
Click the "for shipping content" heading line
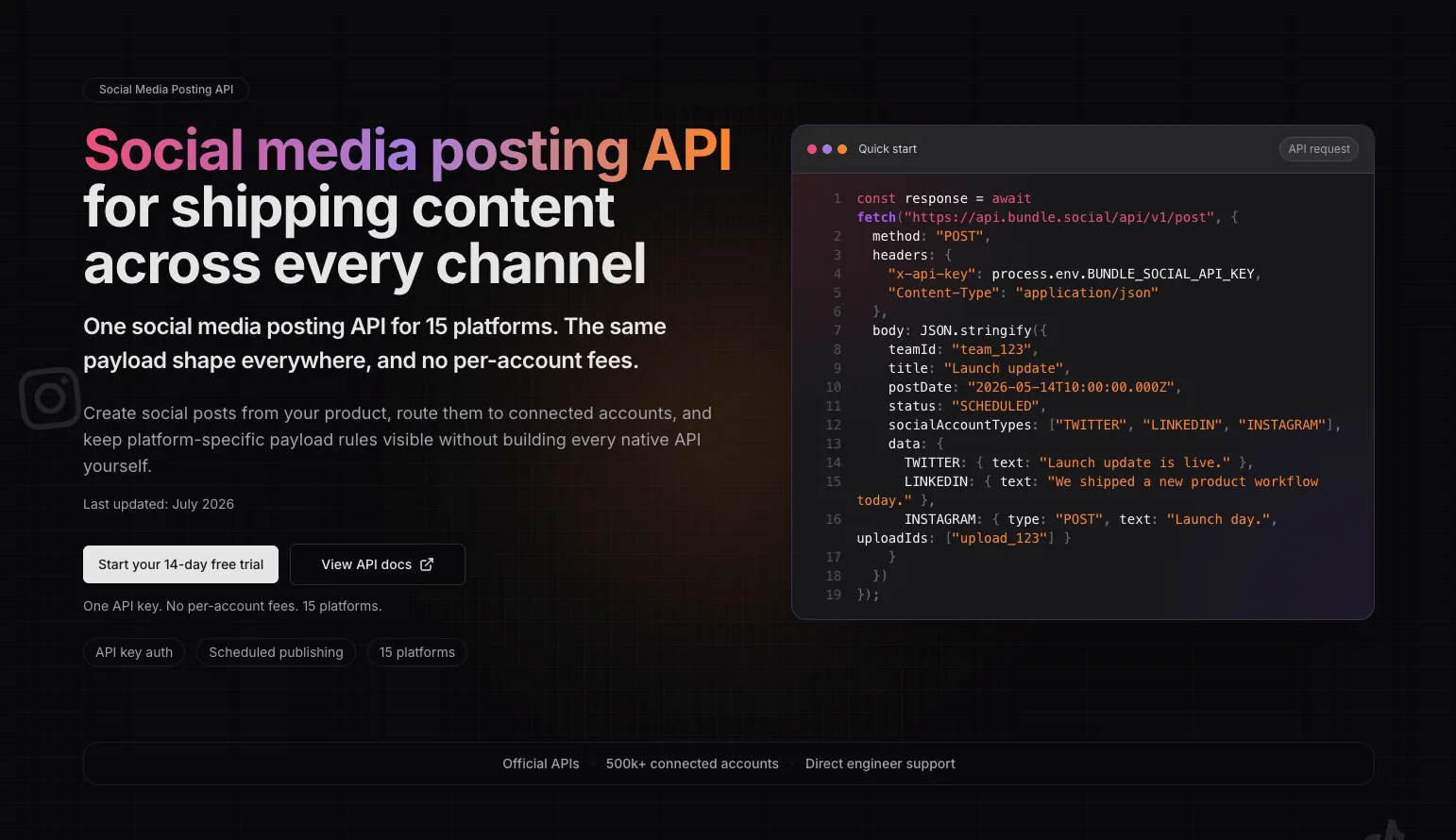click(349, 208)
